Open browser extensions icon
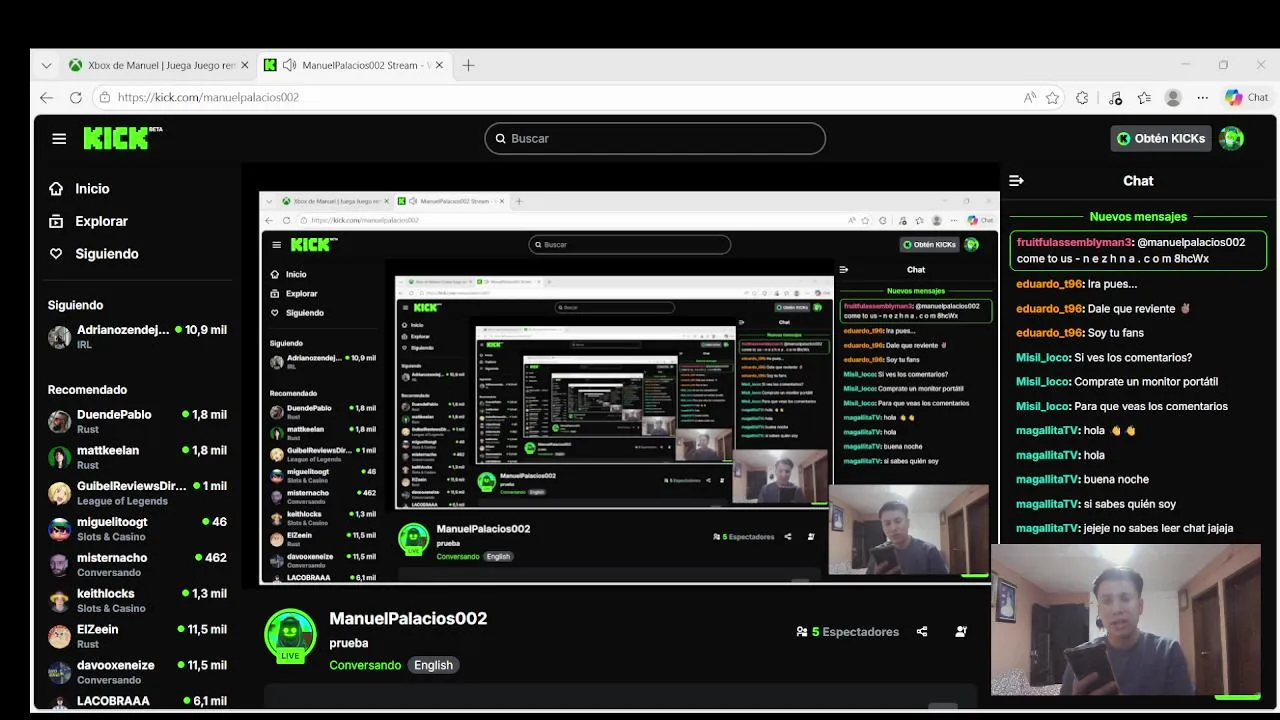 tap(1082, 97)
